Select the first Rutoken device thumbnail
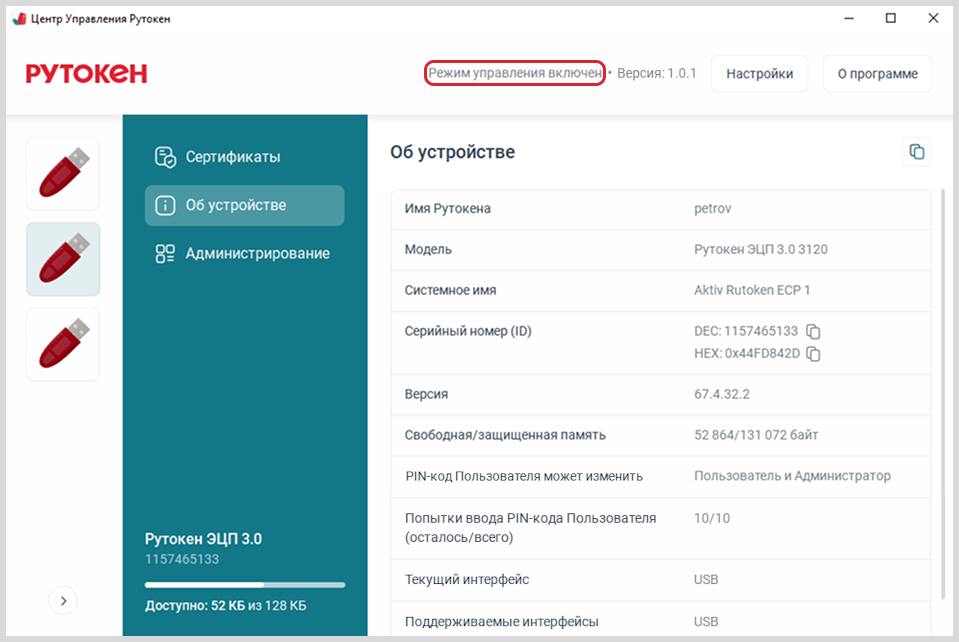Viewport: 959px width, 642px height. tap(63, 174)
